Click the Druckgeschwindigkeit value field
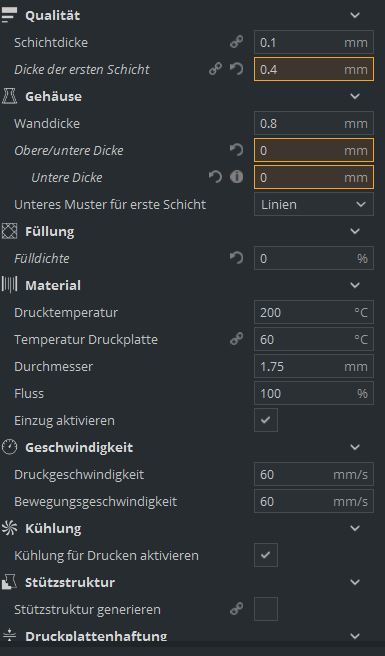This screenshot has height=656, width=385. pyautogui.click(x=314, y=474)
